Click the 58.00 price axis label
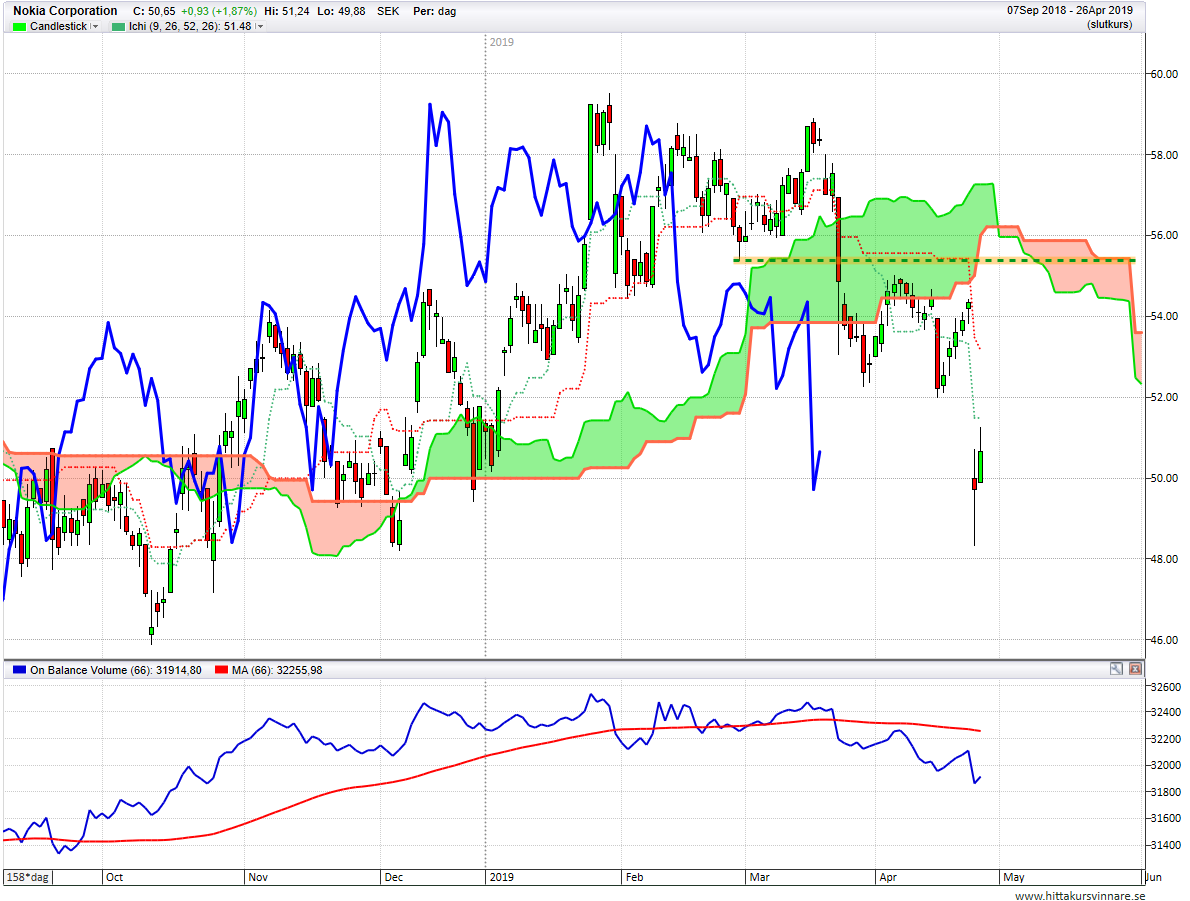 pyautogui.click(x=1163, y=155)
